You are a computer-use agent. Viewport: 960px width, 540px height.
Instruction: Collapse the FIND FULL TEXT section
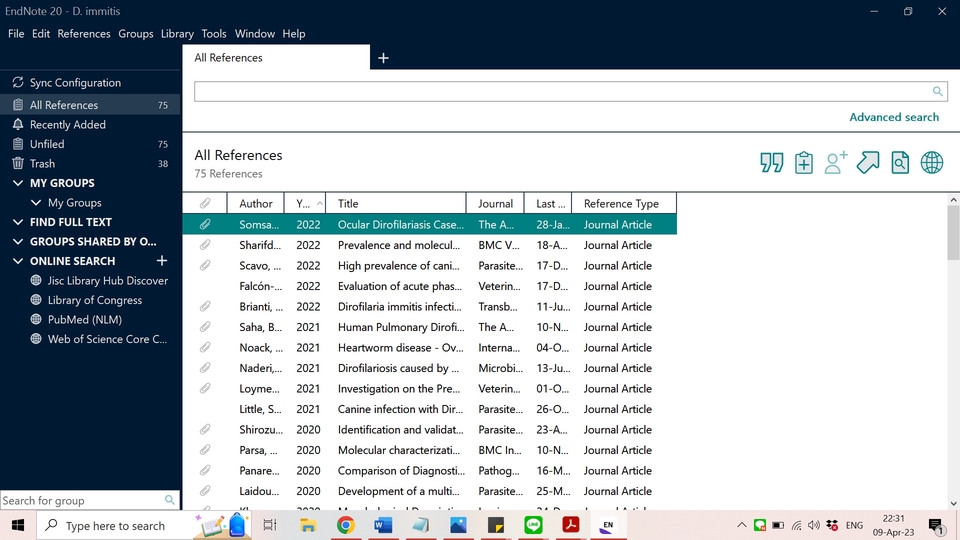18,222
